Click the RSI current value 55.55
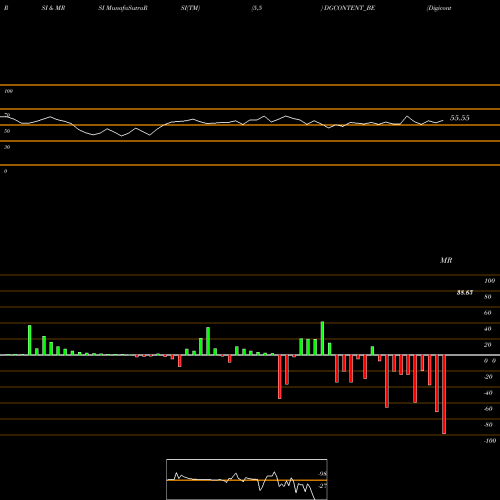Viewport: 500px width, 500px height. pos(460,118)
